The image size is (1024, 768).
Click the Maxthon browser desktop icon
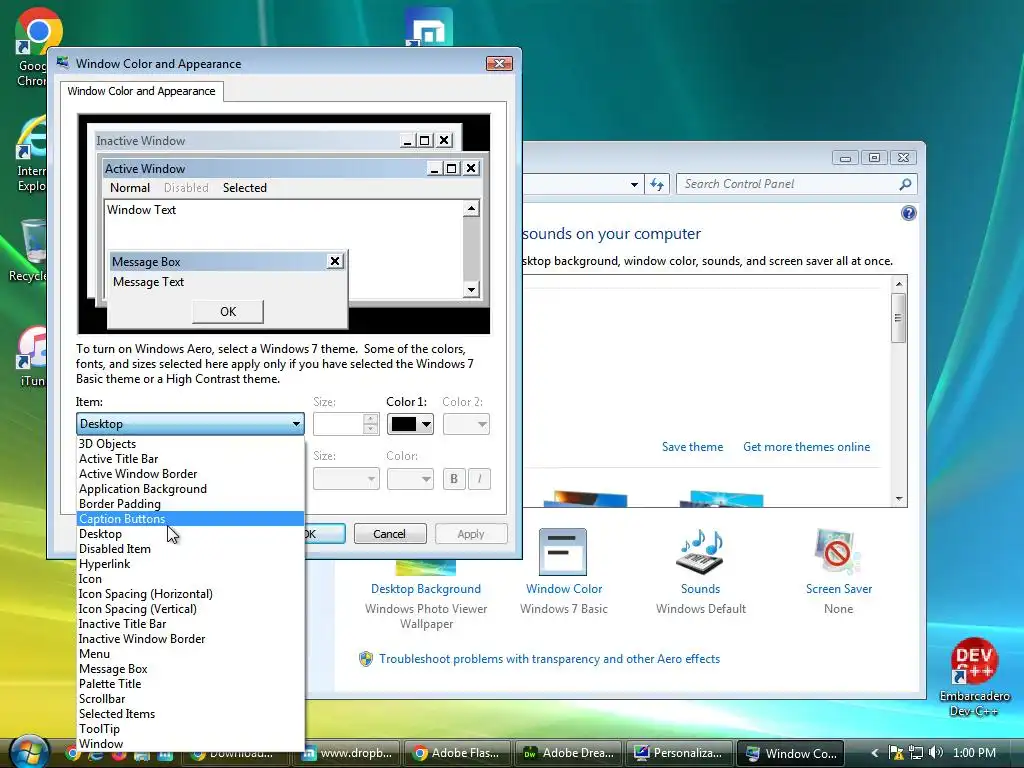428,27
